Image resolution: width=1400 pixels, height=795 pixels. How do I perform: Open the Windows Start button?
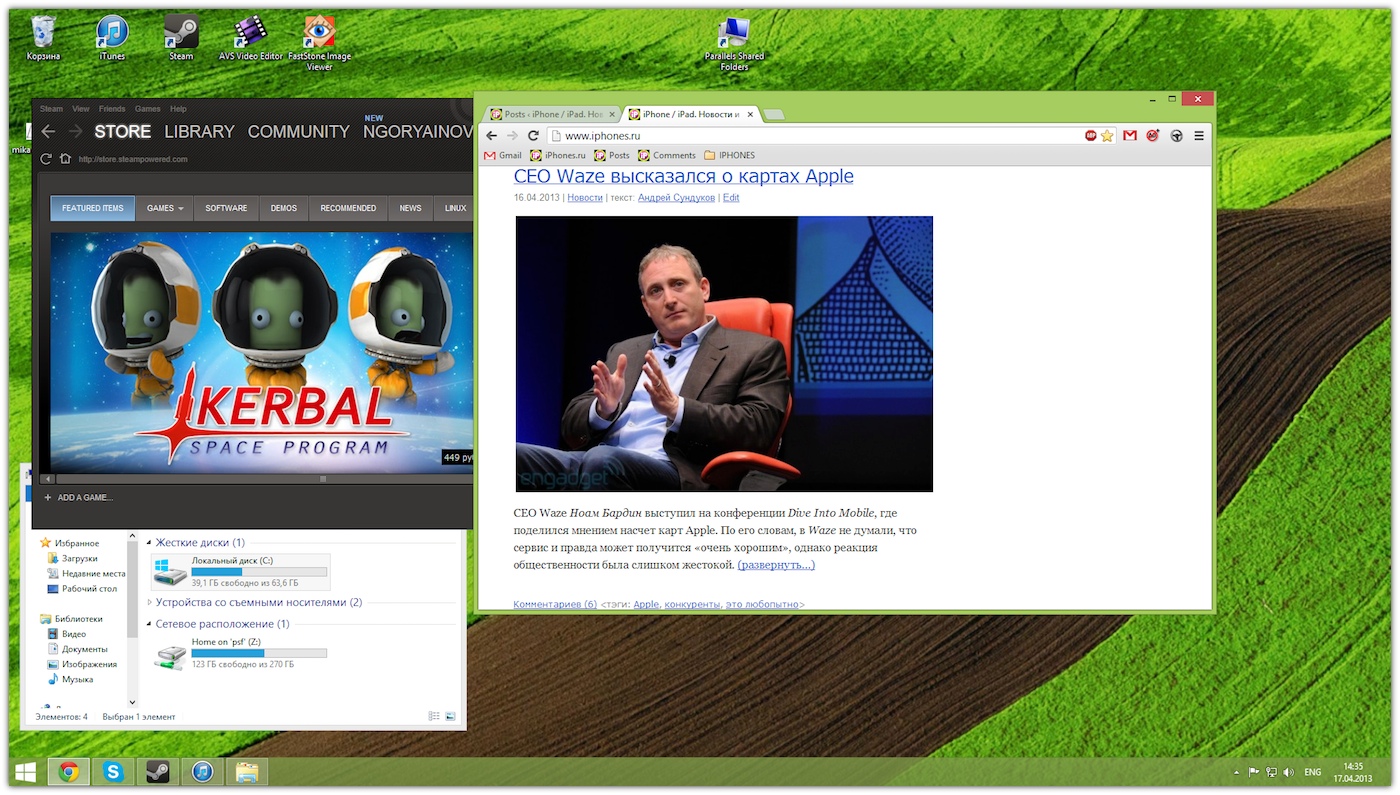pos(26,772)
